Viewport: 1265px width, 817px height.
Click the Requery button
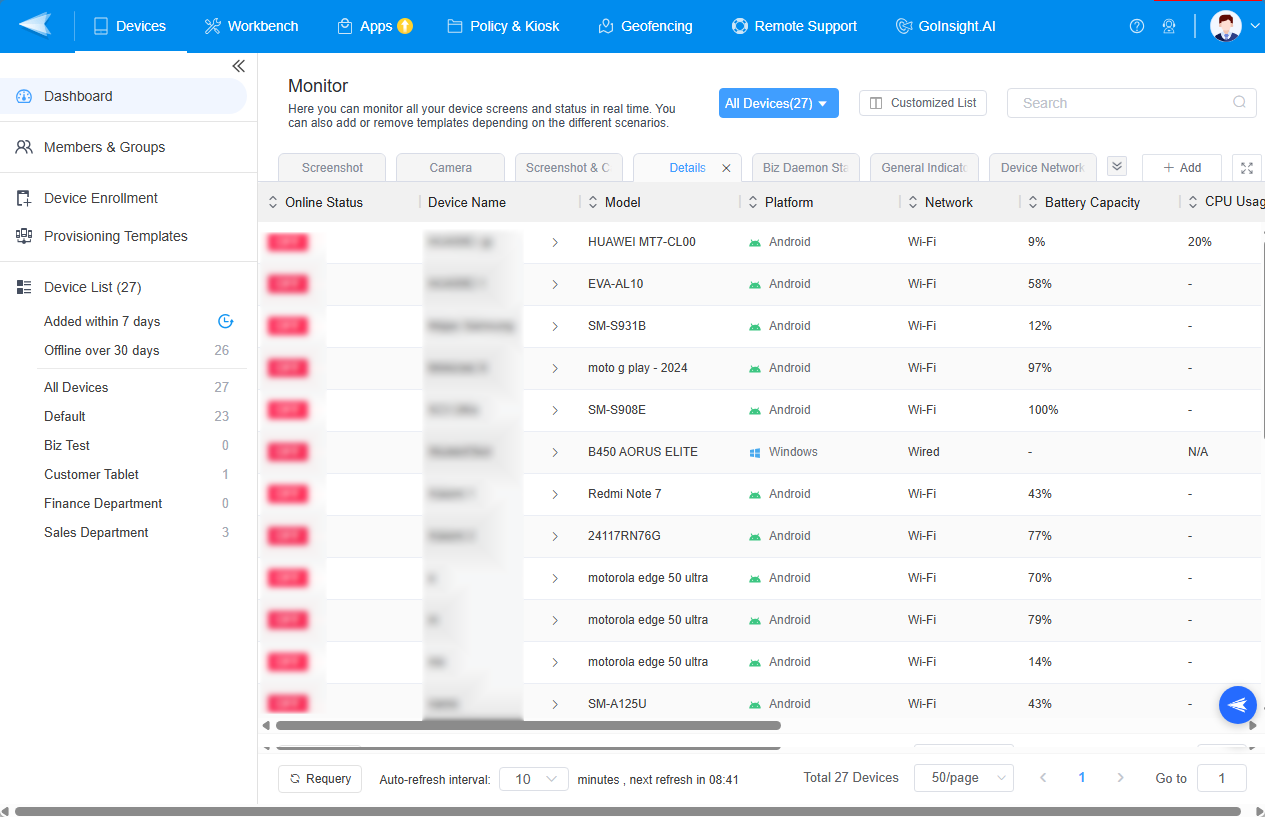(320, 779)
